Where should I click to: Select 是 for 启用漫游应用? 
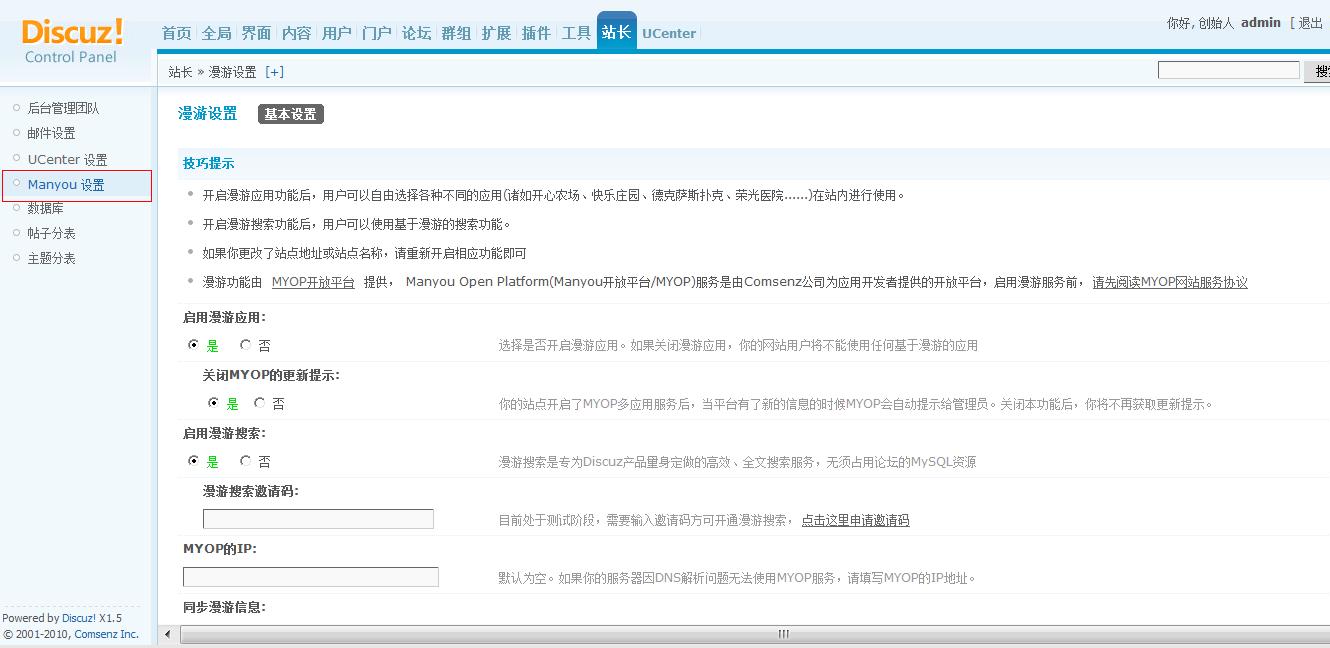coord(194,345)
